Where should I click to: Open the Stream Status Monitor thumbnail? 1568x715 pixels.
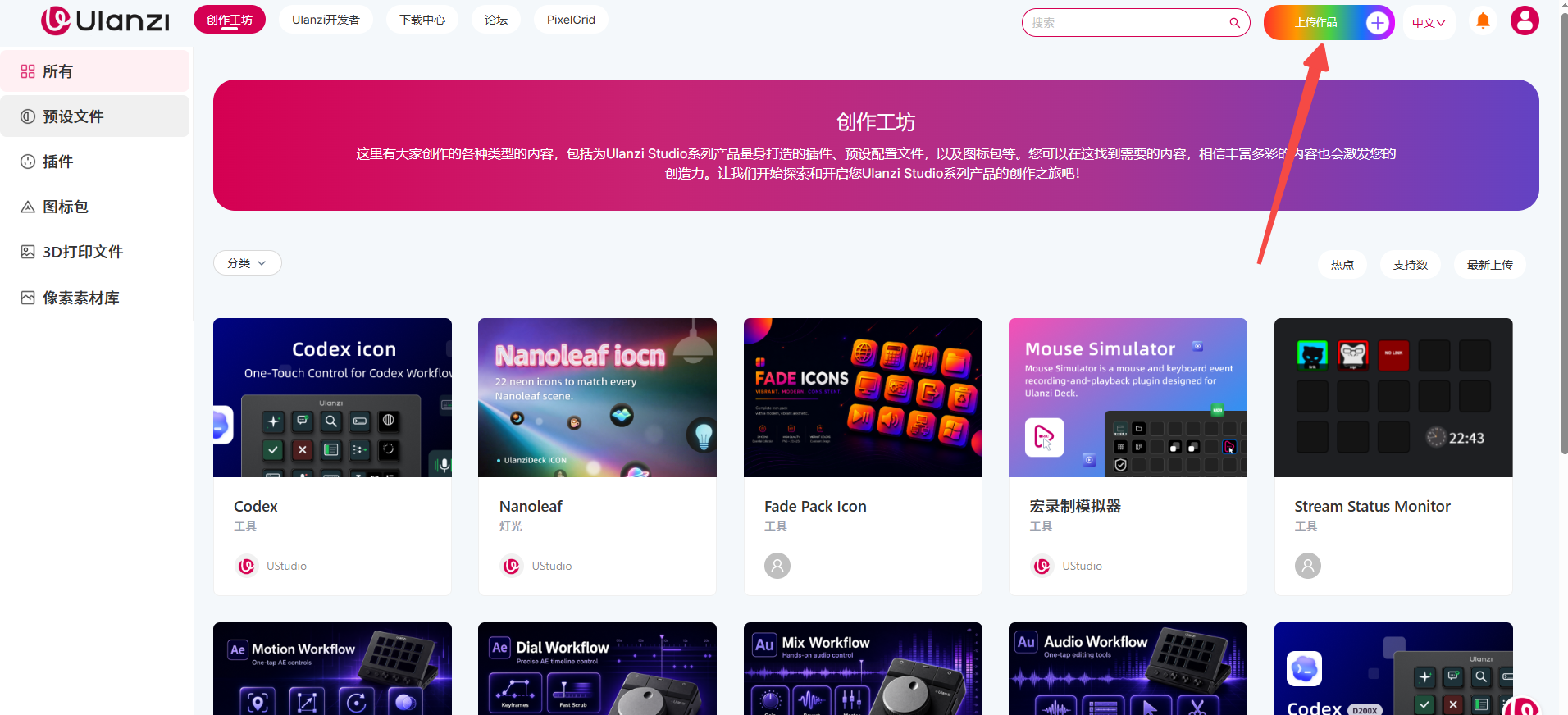[1393, 398]
